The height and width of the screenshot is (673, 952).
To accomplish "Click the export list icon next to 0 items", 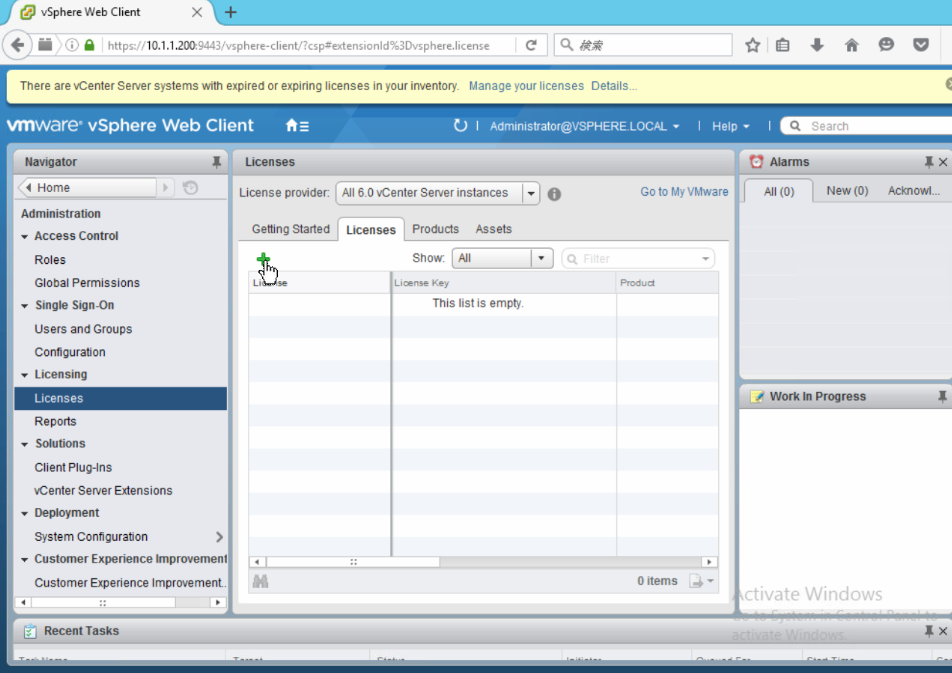I will (701, 581).
